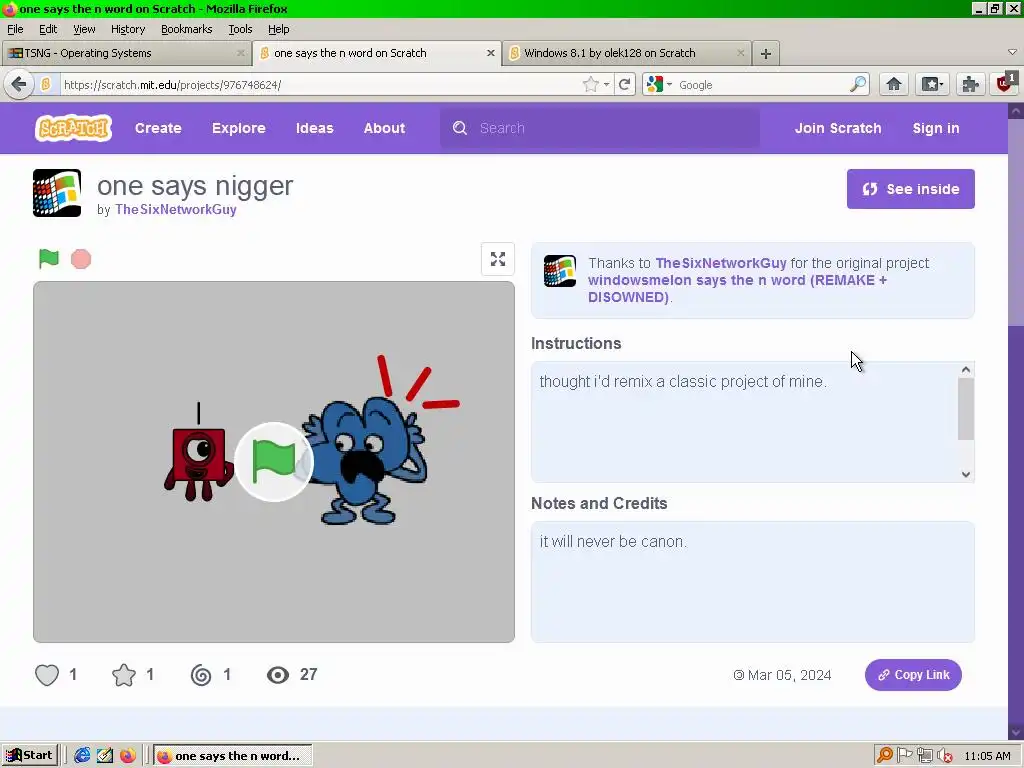This screenshot has height=768, width=1024.
Task: Click the large green flag overlay on the stage
Action: [x=274, y=462]
